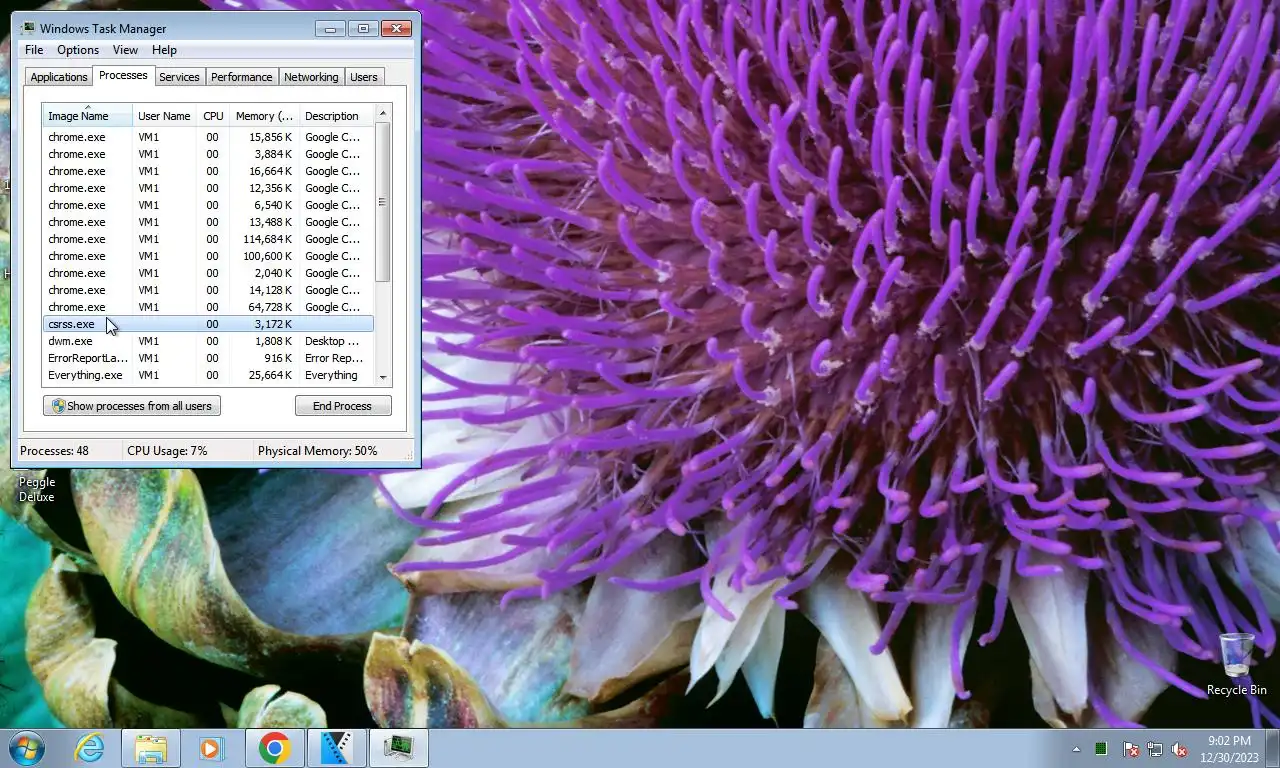Screen dimensions: 1280x768
Task: Minimize the Task Manager window
Action: pos(330,28)
